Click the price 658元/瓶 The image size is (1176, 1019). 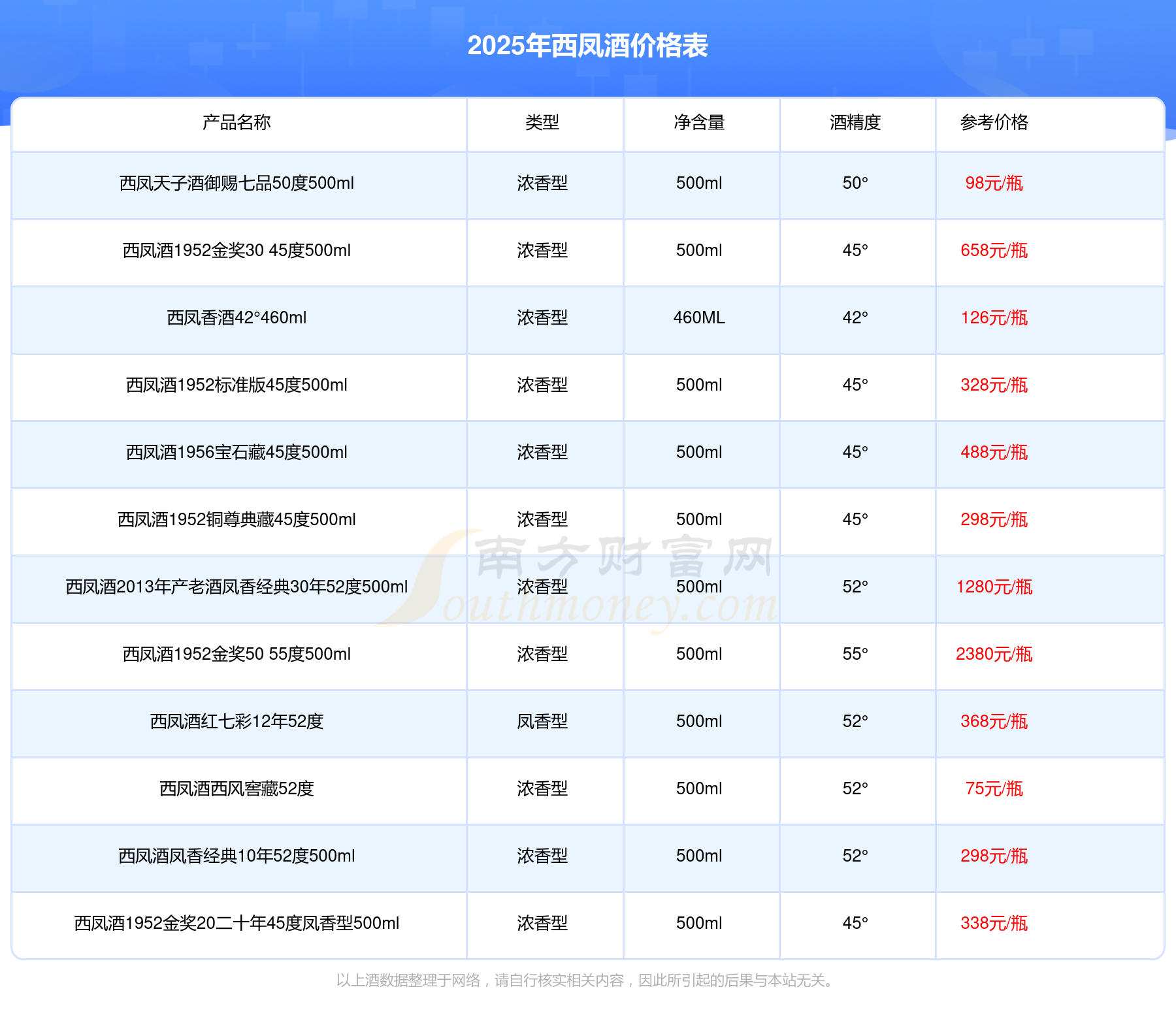coord(994,251)
